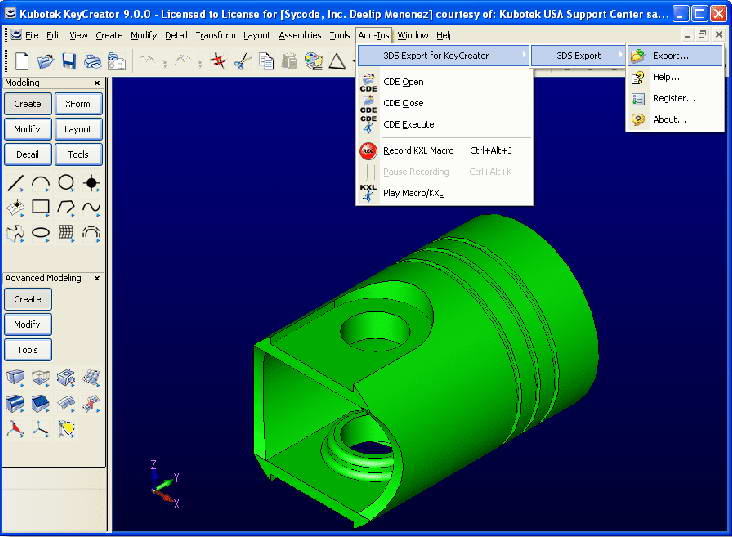Click the Detail button in Modeling palette
Image resolution: width=732 pixels, height=537 pixels.
[x=28, y=154]
